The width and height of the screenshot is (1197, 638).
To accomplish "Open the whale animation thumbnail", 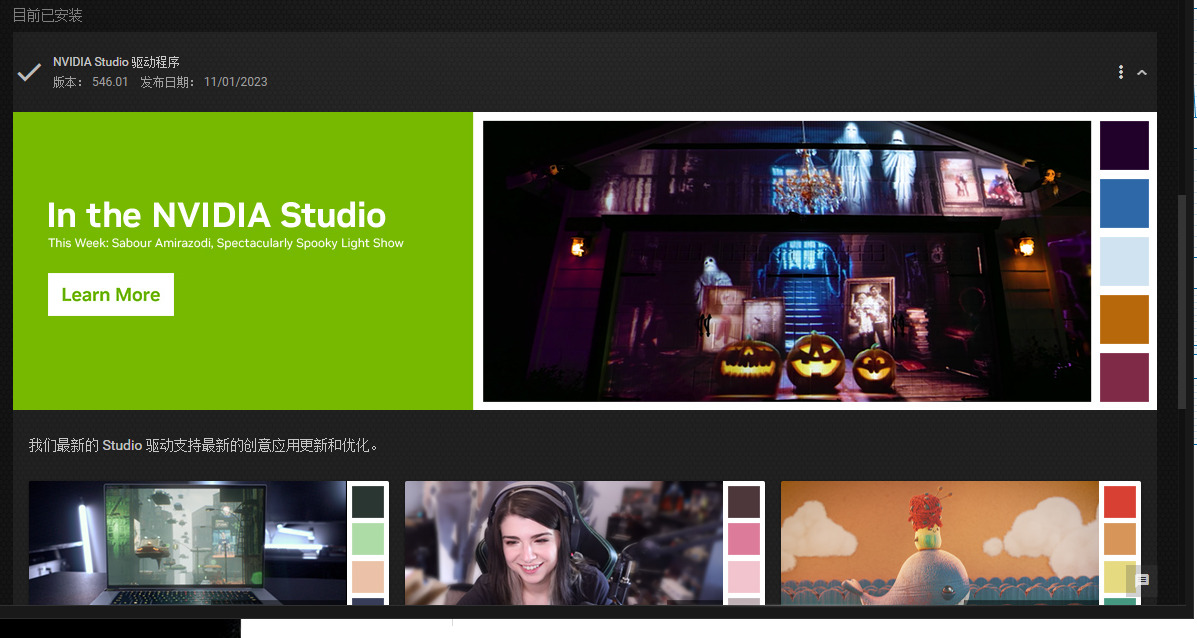I will (x=939, y=543).
